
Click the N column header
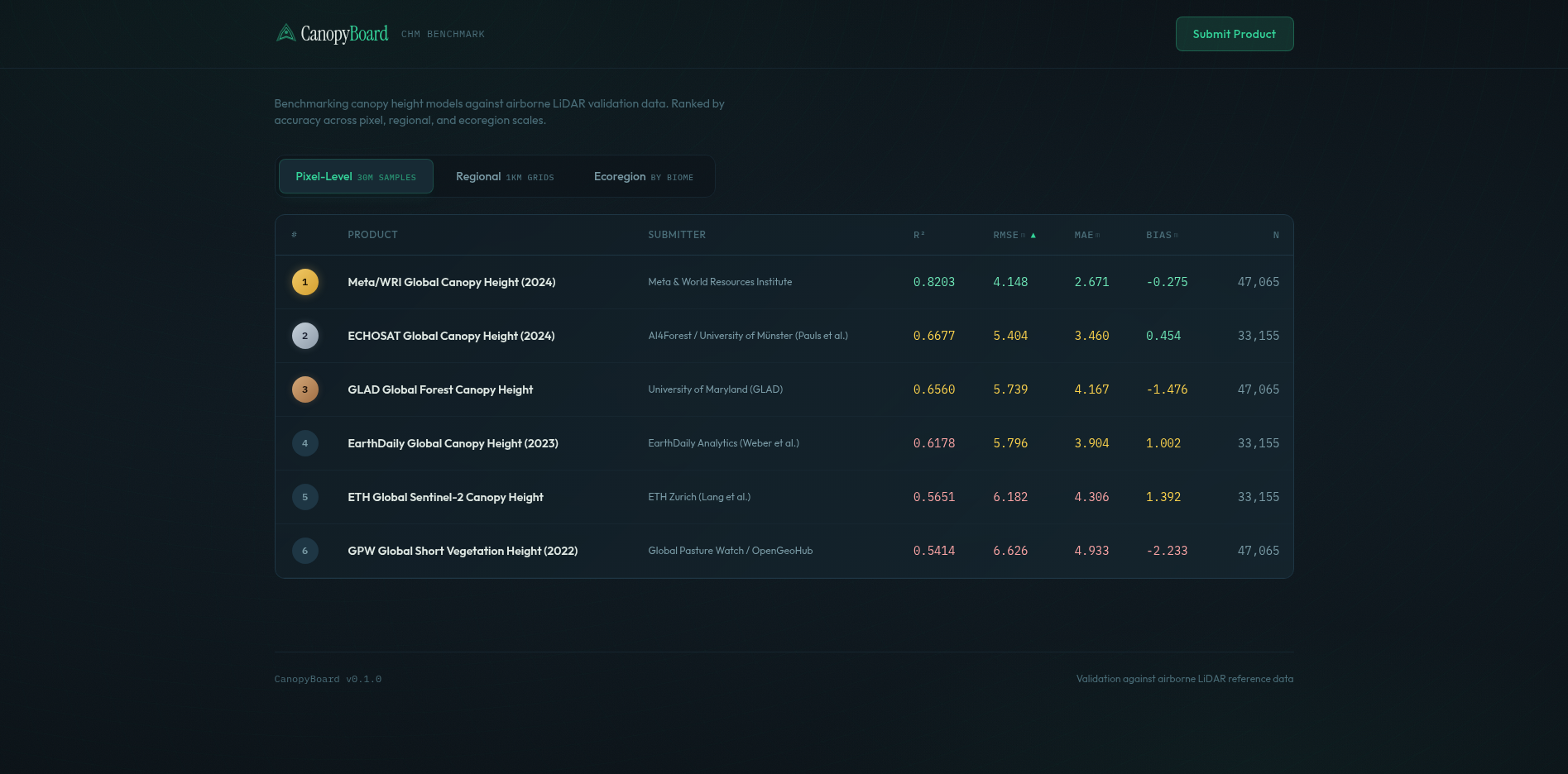point(1276,235)
